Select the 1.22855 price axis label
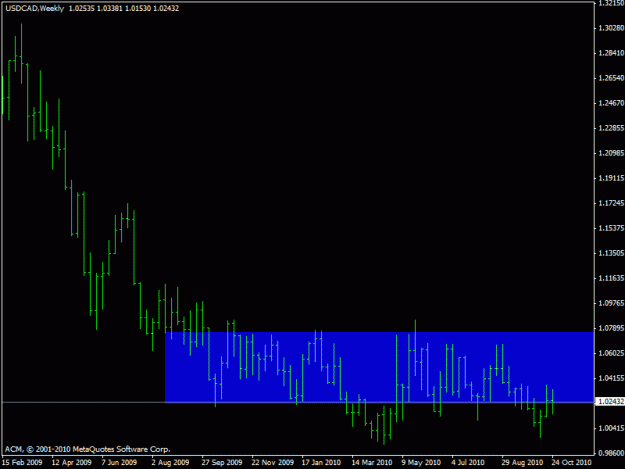625x469 pixels. [611, 128]
